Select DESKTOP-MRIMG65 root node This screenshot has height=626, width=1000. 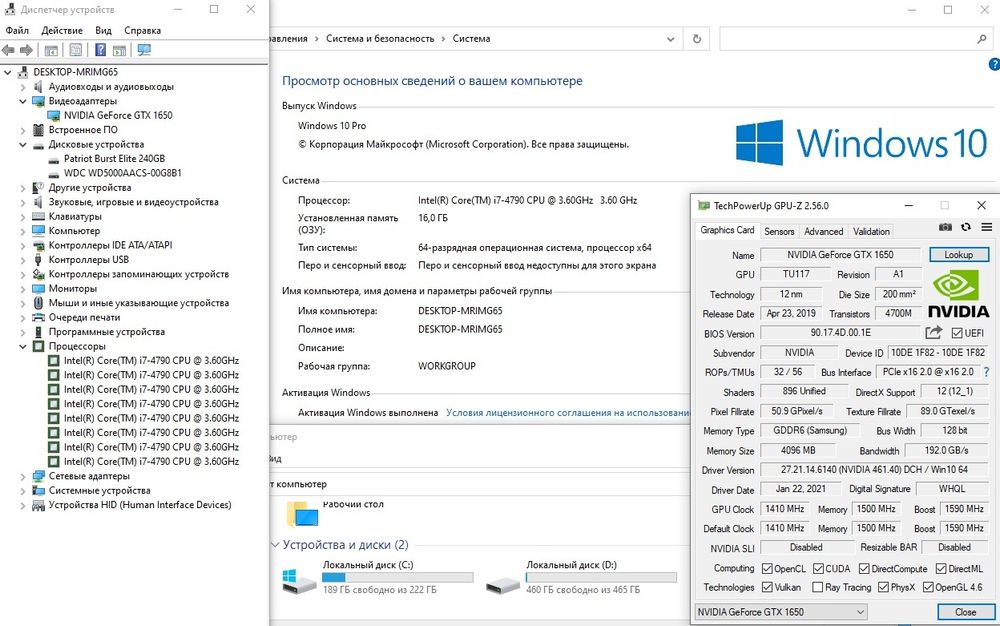tap(75, 72)
